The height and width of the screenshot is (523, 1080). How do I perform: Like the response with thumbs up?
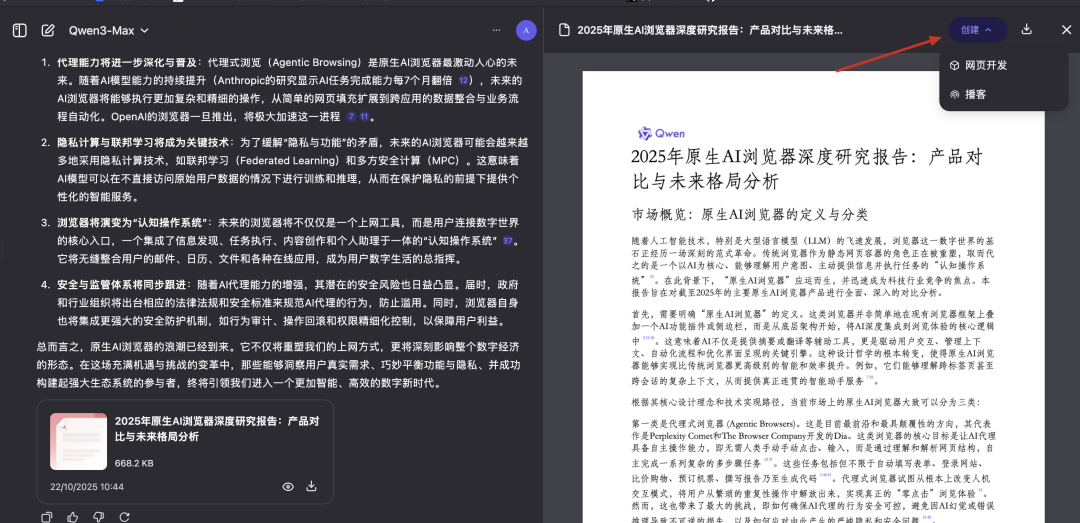point(72,517)
